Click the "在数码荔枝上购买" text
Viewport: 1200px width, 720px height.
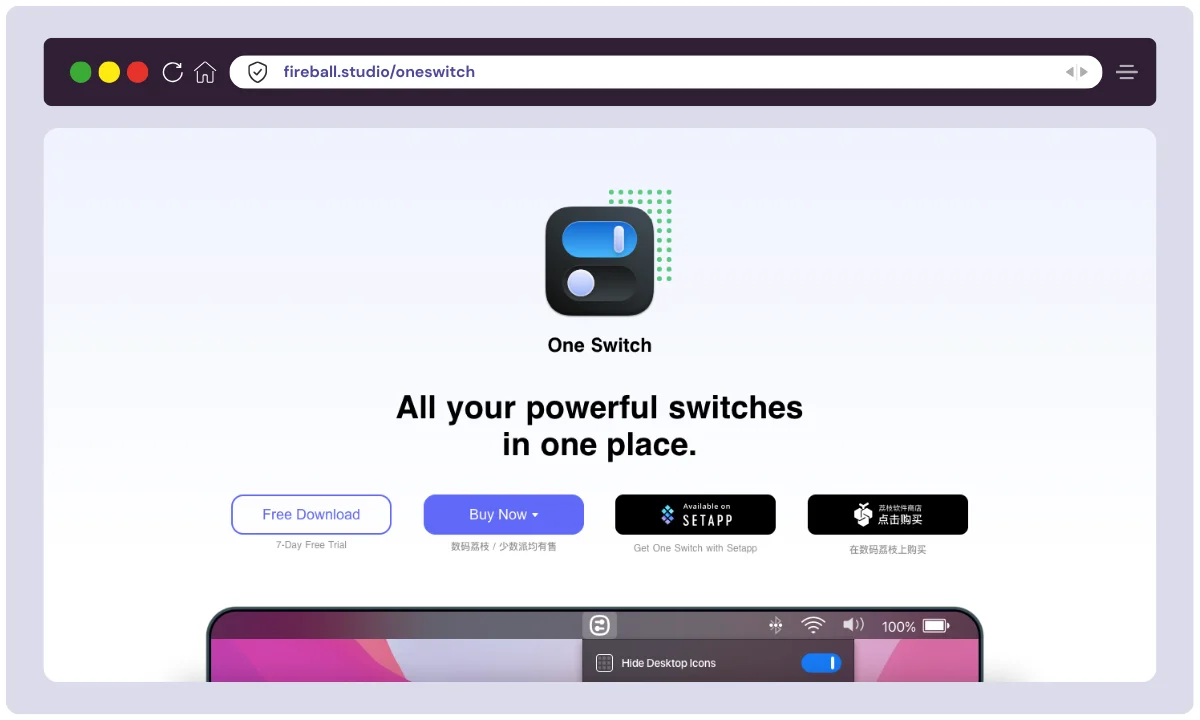click(x=888, y=550)
